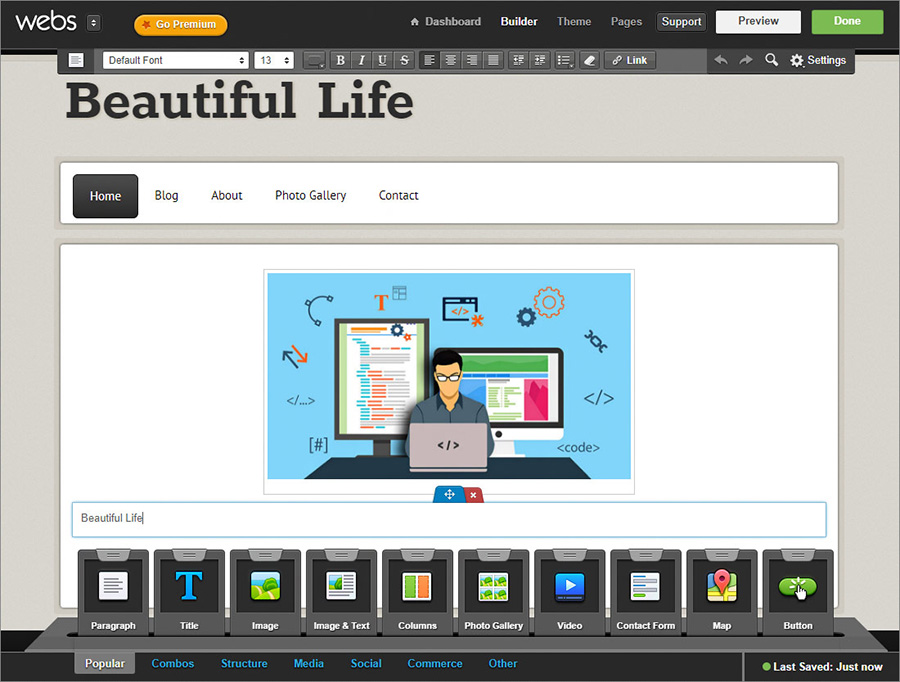Add an Image & Text module

pyautogui.click(x=342, y=592)
